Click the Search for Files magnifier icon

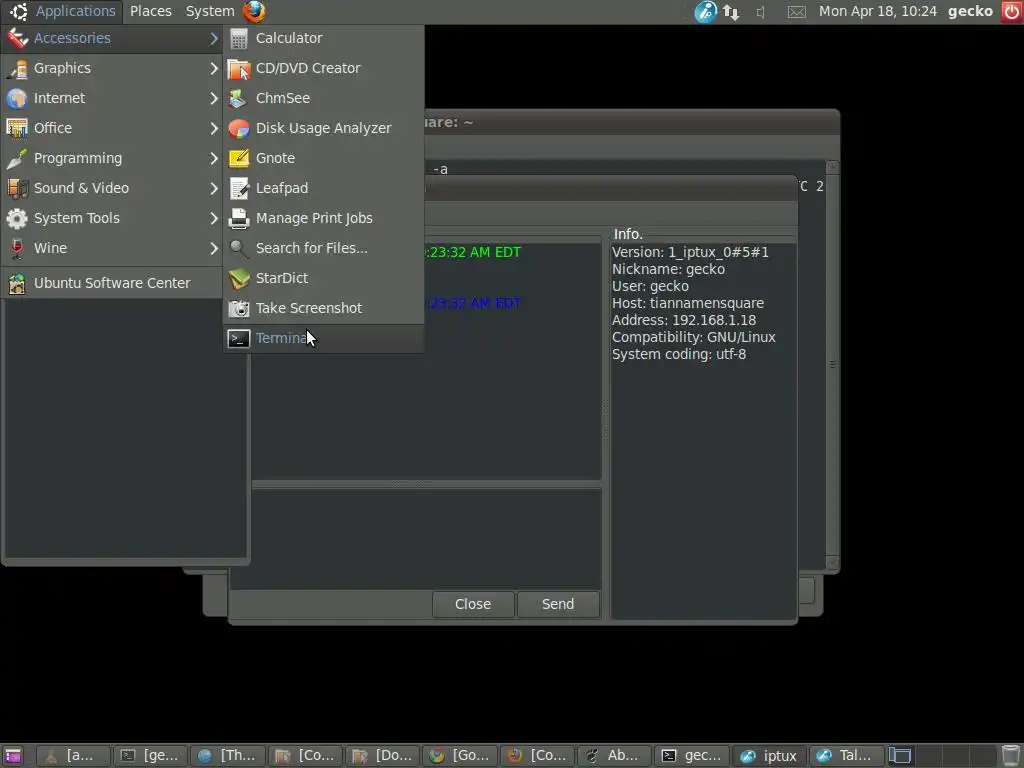click(239, 249)
